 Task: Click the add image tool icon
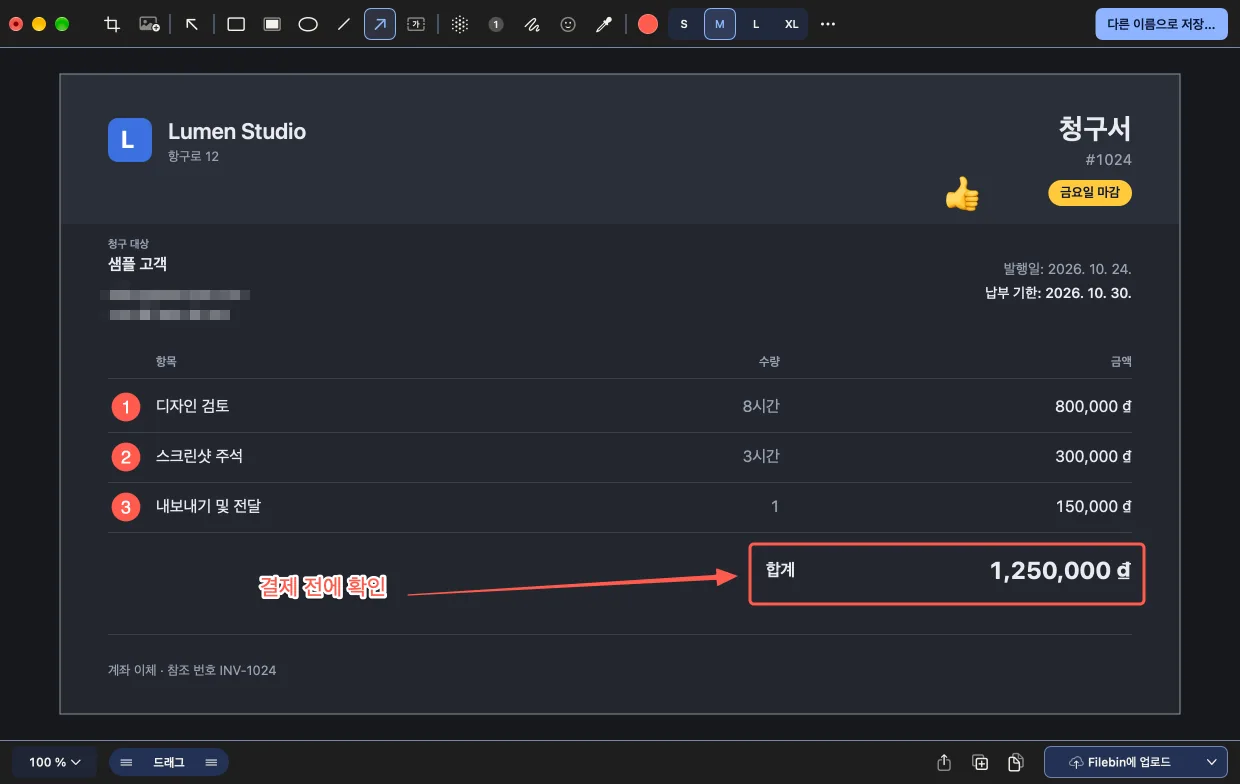click(149, 24)
